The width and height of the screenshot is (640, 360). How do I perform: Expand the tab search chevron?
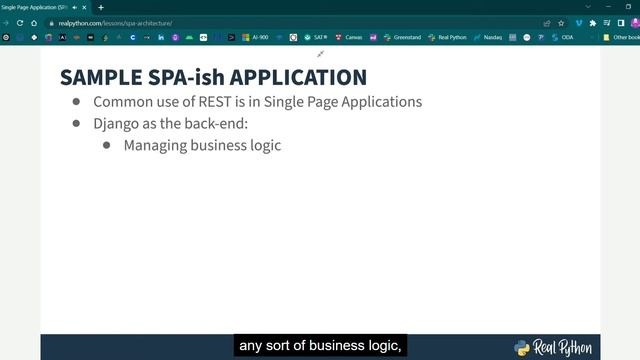click(588, 7)
